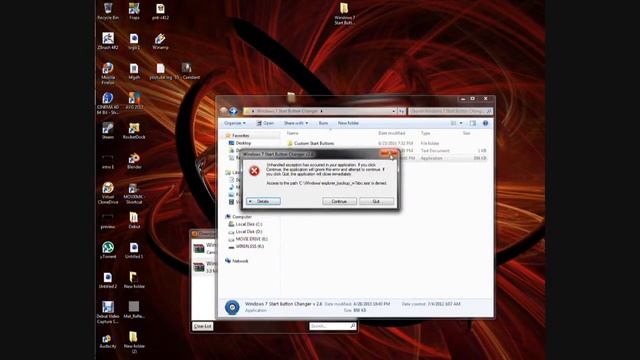Open the Recycle Bin desktop icon

(108, 11)
